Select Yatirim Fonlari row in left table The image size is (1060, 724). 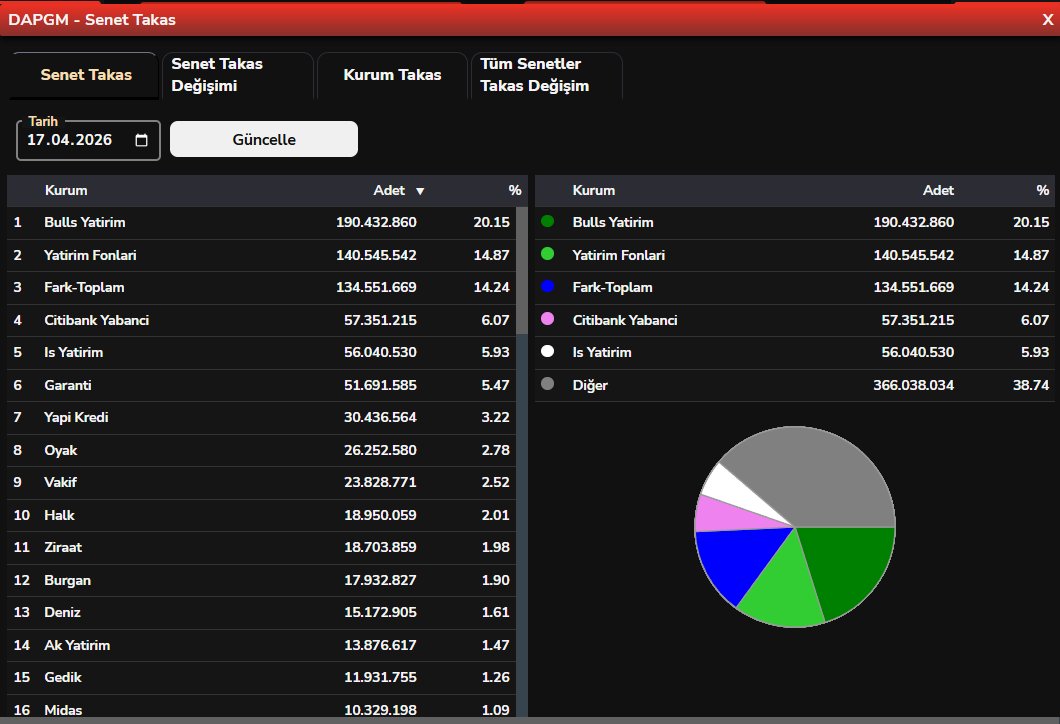[261, 255]
